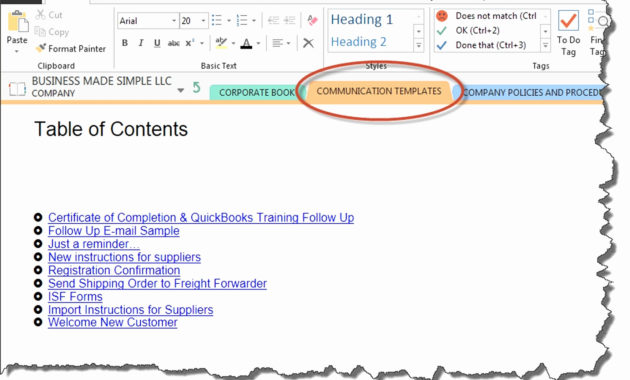Open the Welcome New Customer link

(x=112, y=323)
